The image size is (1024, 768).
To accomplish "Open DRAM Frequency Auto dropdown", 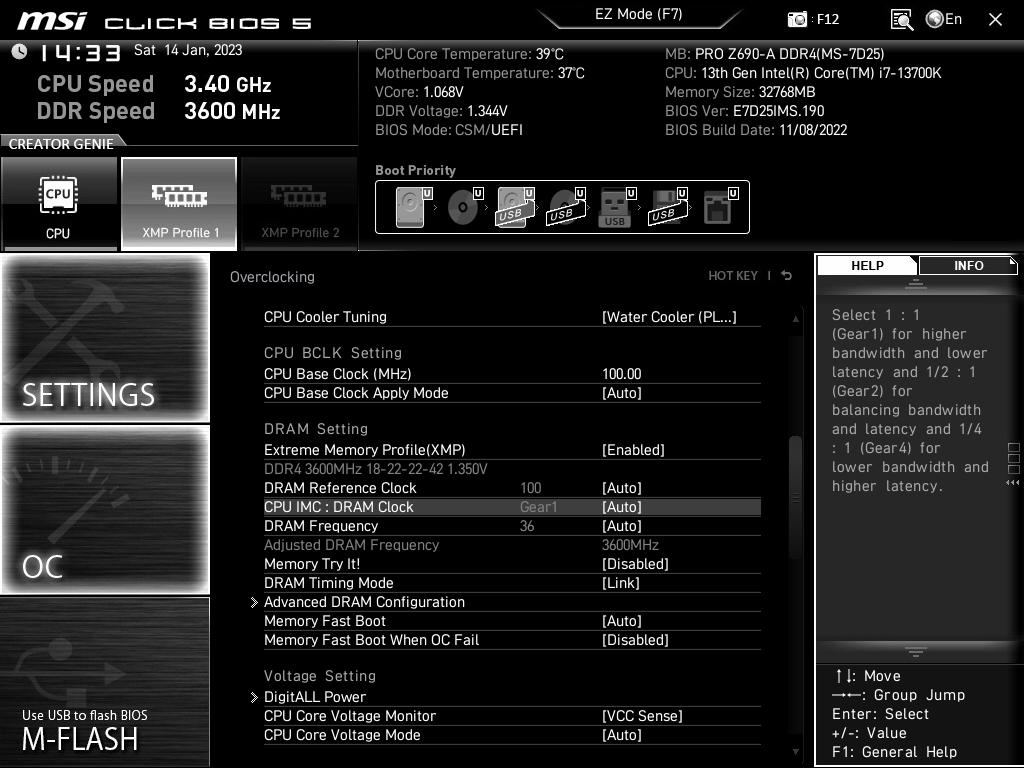I will [622, 526].
